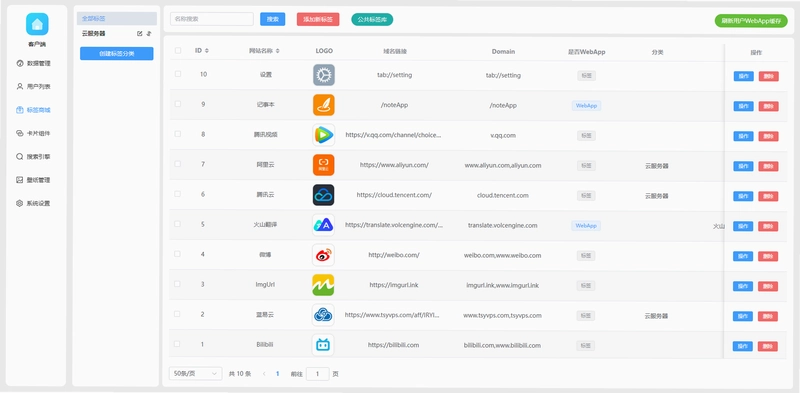800x393 pixels.
Task: Sort the table by ID column arrows
Action: pyautogui.click(x=207, y=51)
